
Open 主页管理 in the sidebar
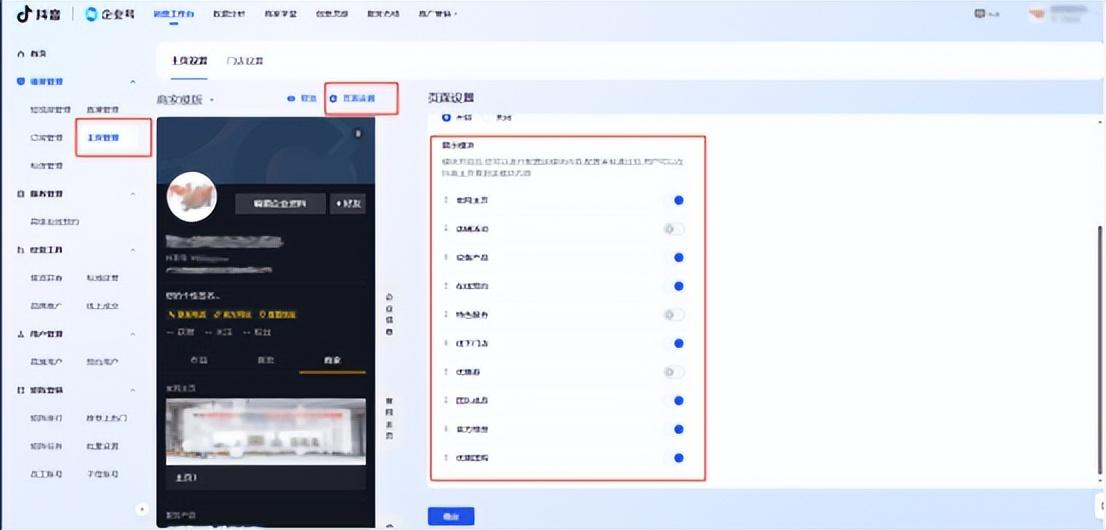pyautogui.click(x=104, y=138)
